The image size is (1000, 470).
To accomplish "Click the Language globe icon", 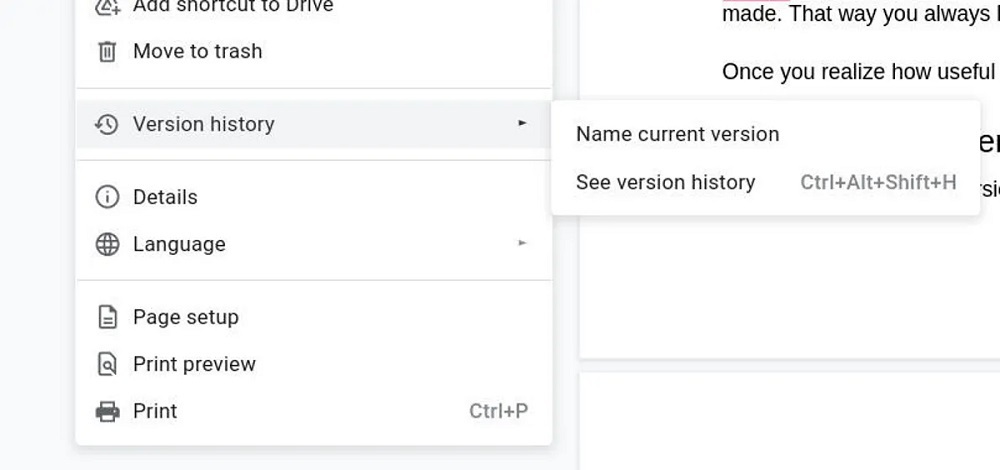I will 107,244.
